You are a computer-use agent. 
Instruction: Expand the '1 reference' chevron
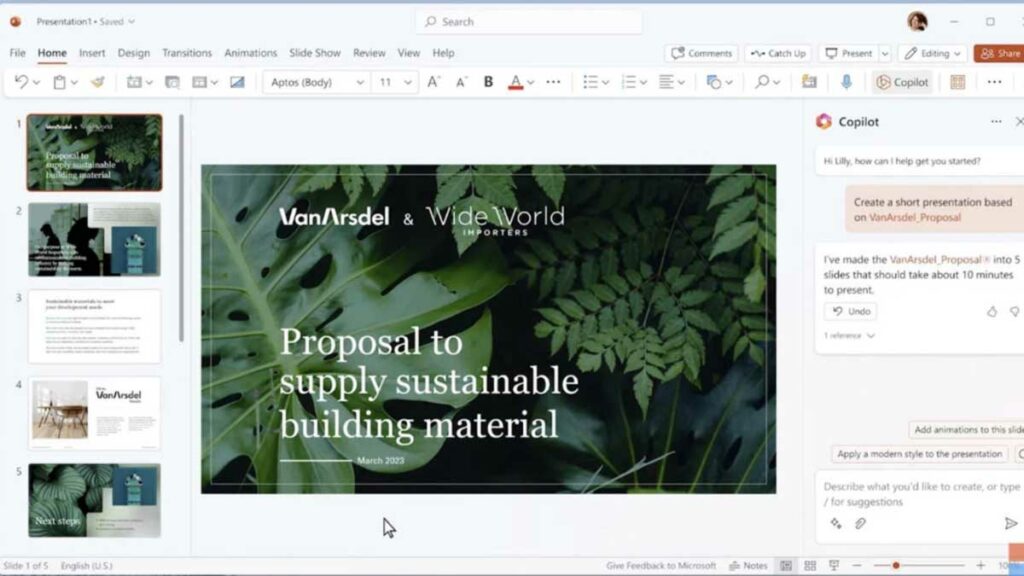click(870, 336)
